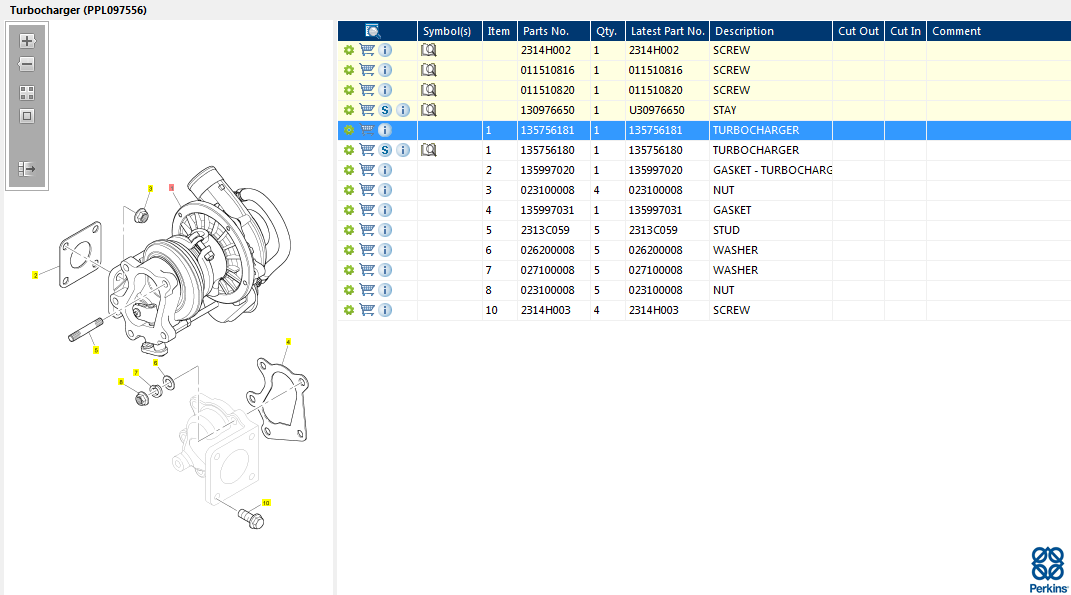This screenshot has width=1071, height=595.
Task: Click the S supersession icon for STAY row
Action: (x=385, y=110)
